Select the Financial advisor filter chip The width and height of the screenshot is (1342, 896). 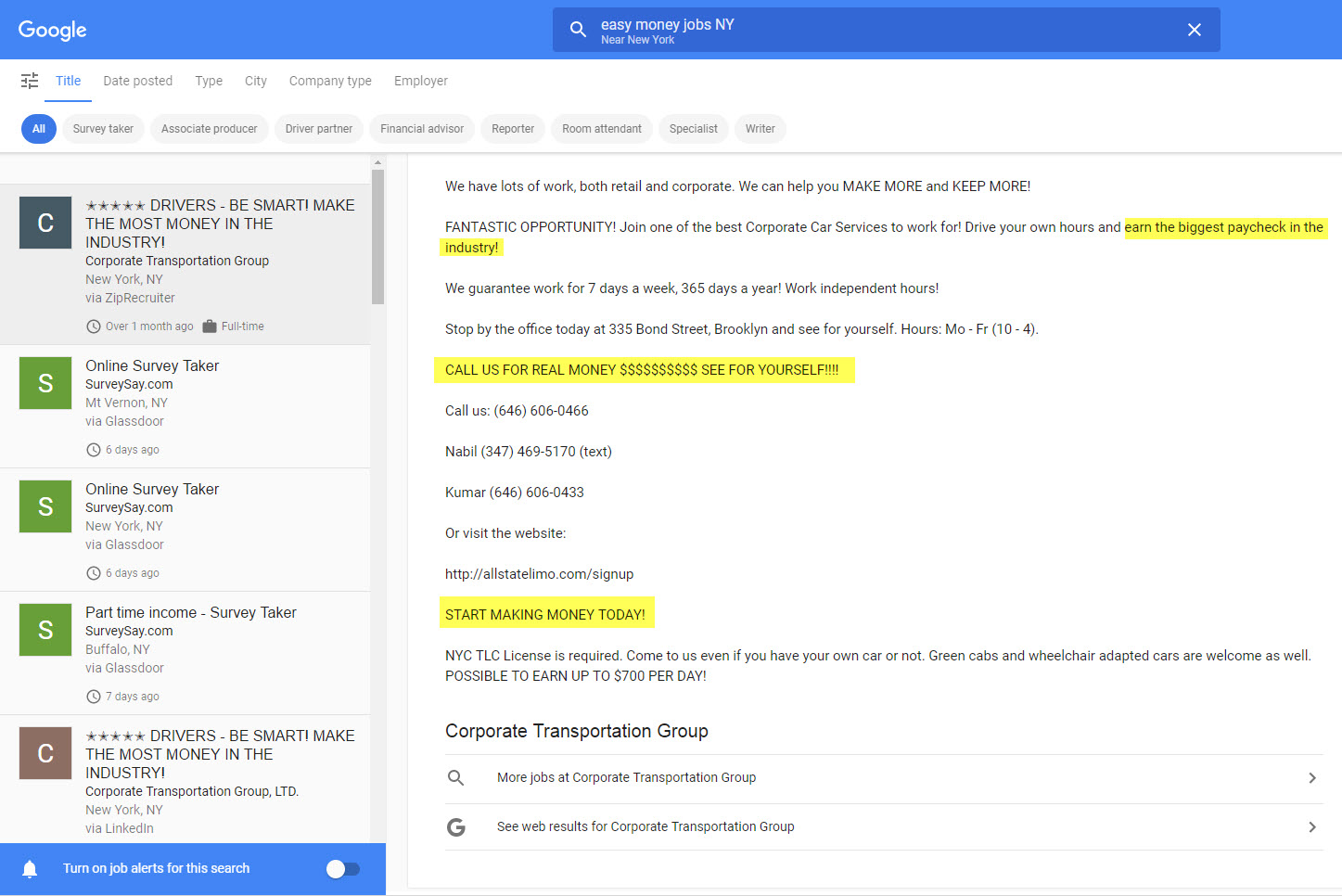[x=422, y=129]
